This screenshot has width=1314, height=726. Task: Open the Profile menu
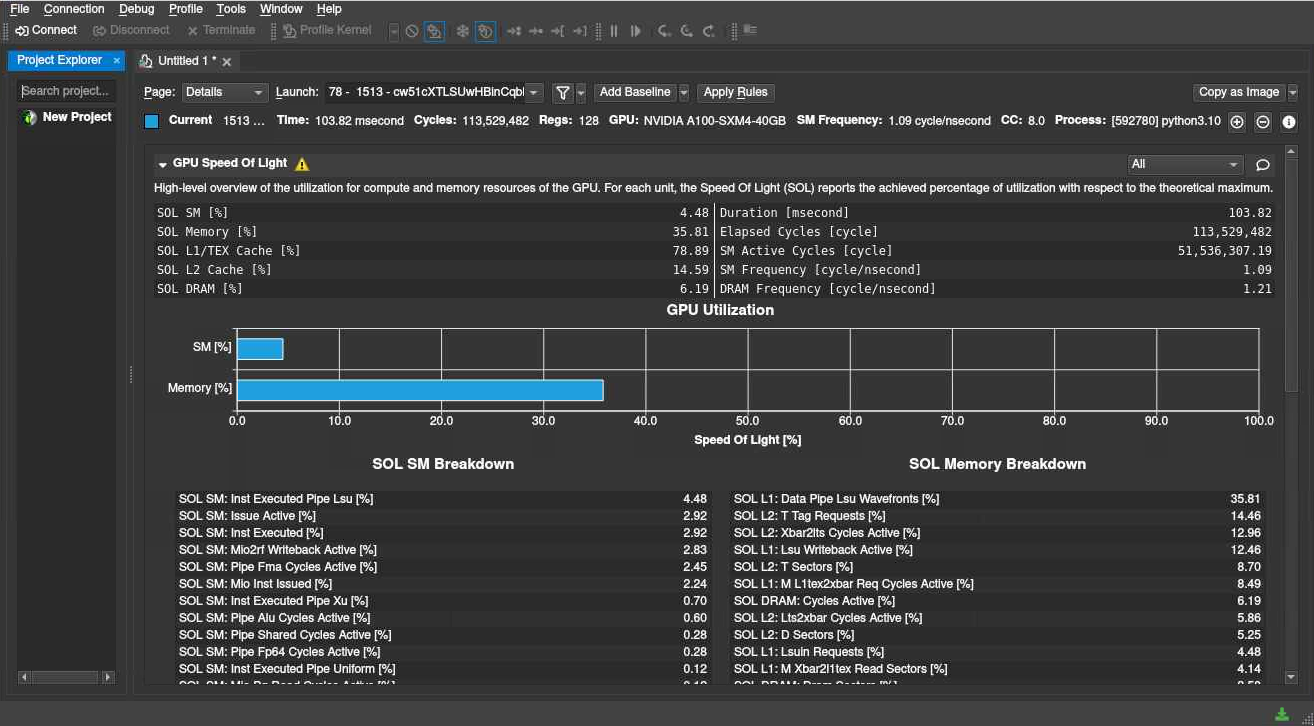pyautogui.click(x=185, y=9)
